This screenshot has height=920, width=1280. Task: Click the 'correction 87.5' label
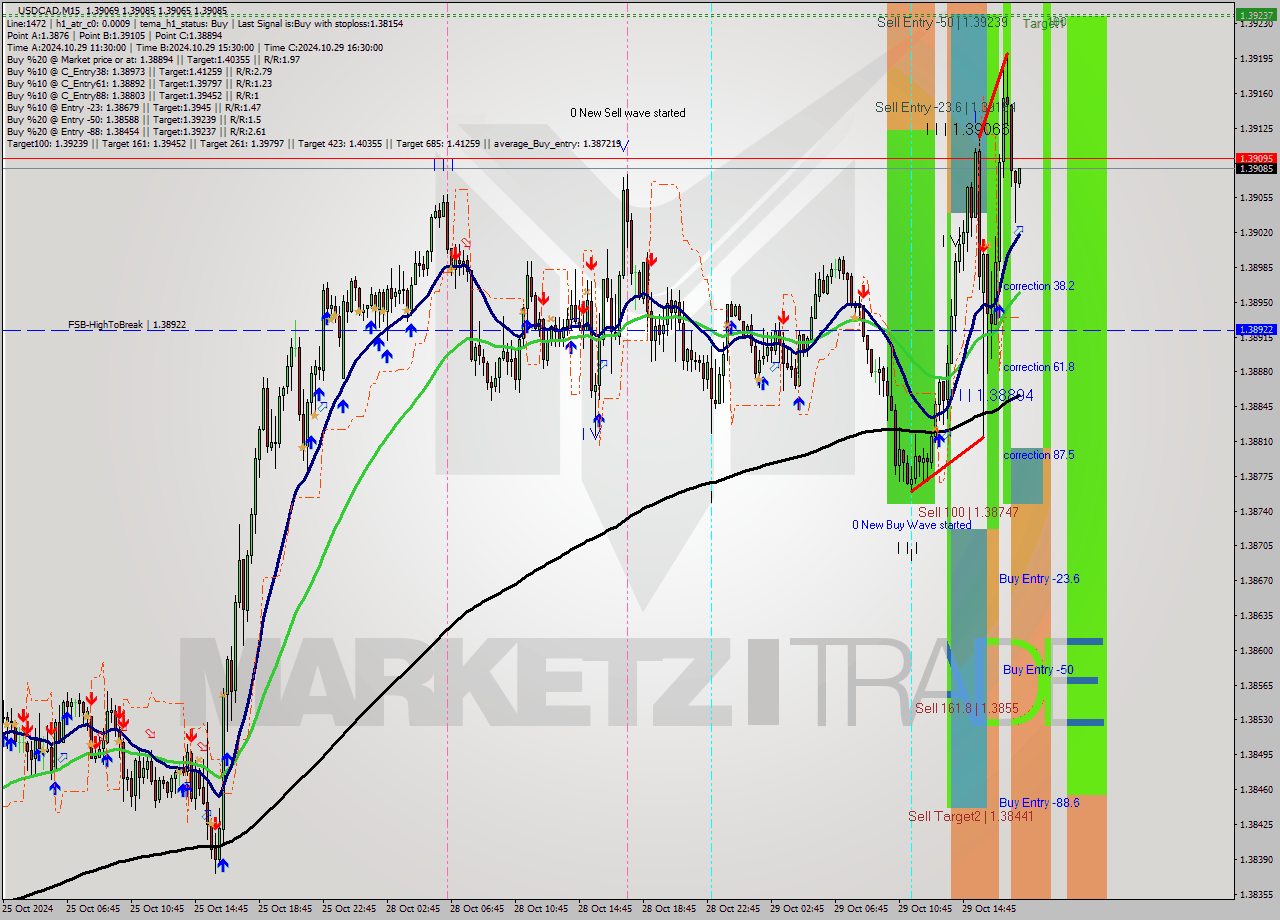tap(1039, 455)
